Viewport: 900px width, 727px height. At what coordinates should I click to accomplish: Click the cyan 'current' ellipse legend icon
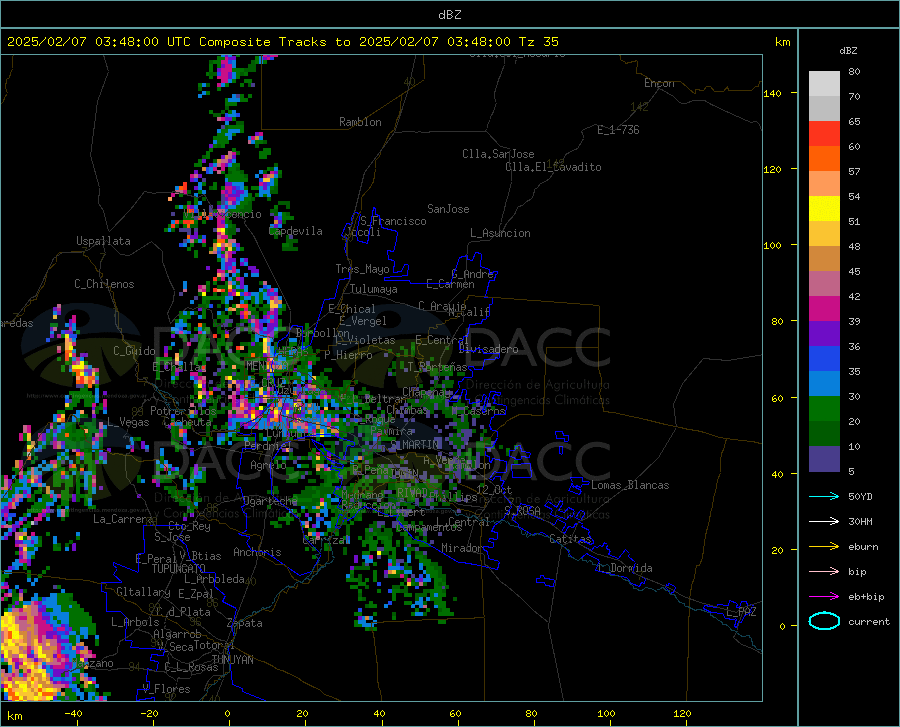(824, 621)
